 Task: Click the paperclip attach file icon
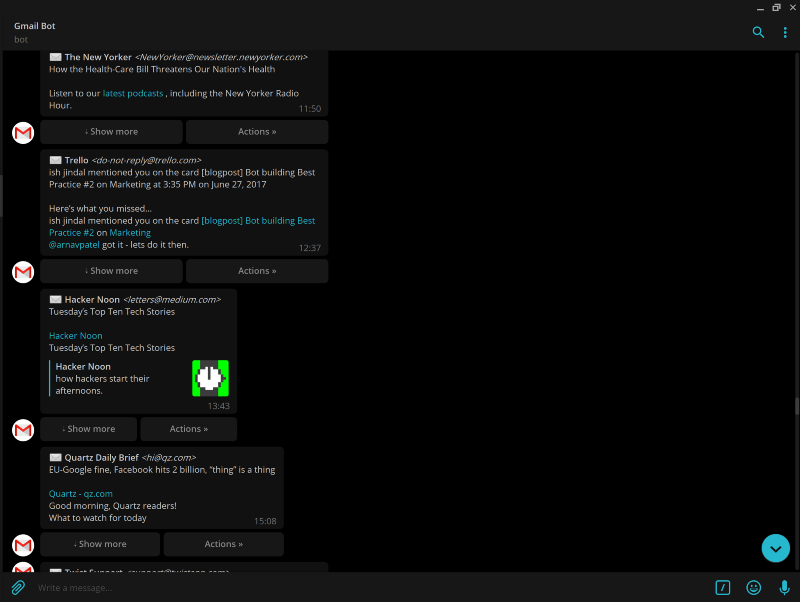18,588
